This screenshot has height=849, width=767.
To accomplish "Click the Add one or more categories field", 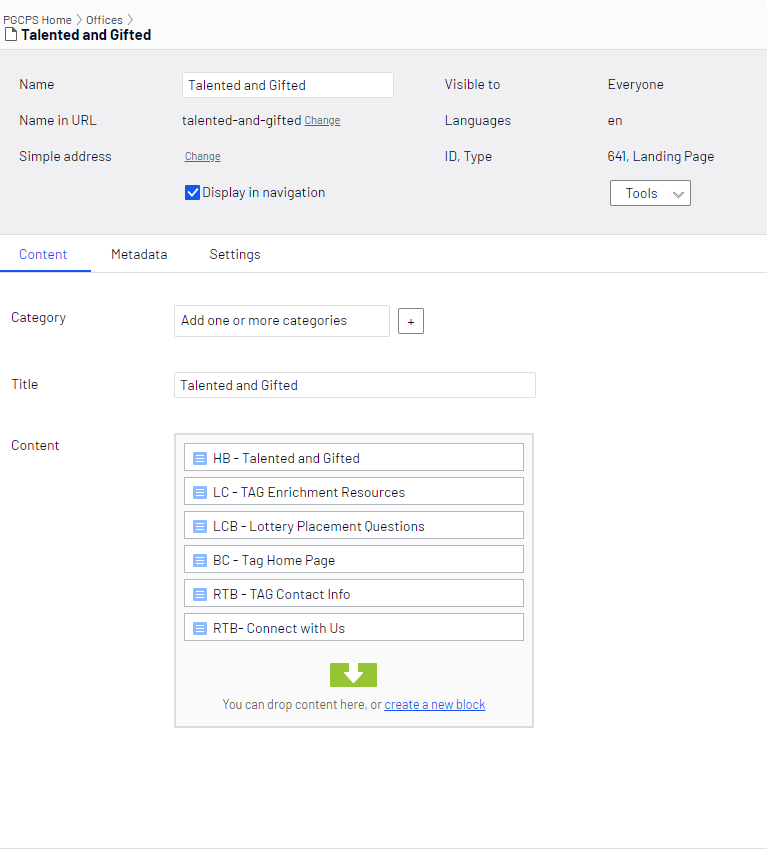I will 281,321.
